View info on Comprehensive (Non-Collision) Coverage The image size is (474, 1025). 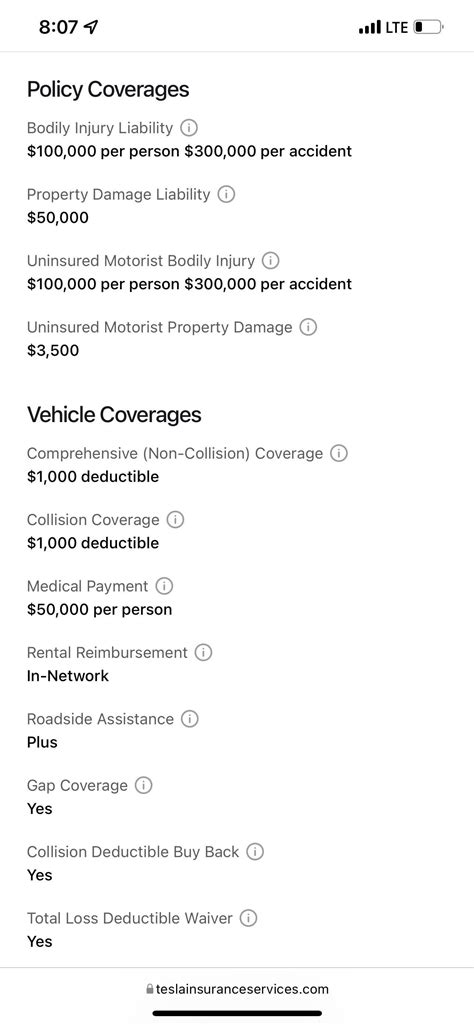[339, 453]
